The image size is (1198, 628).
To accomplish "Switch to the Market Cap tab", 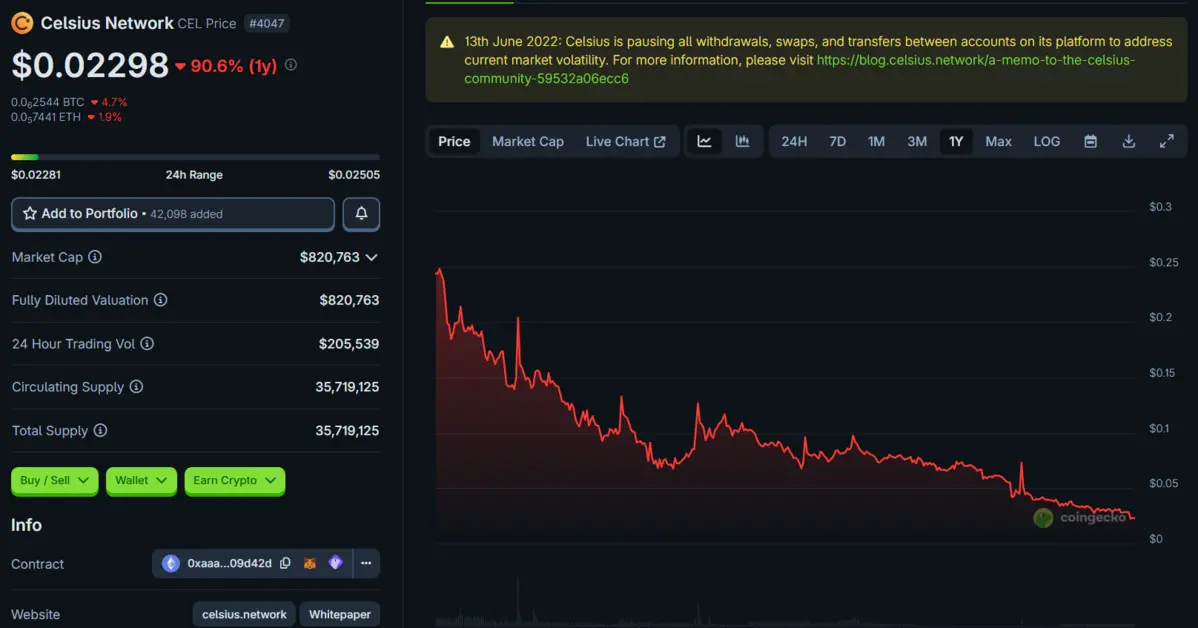I will (527, 142).
